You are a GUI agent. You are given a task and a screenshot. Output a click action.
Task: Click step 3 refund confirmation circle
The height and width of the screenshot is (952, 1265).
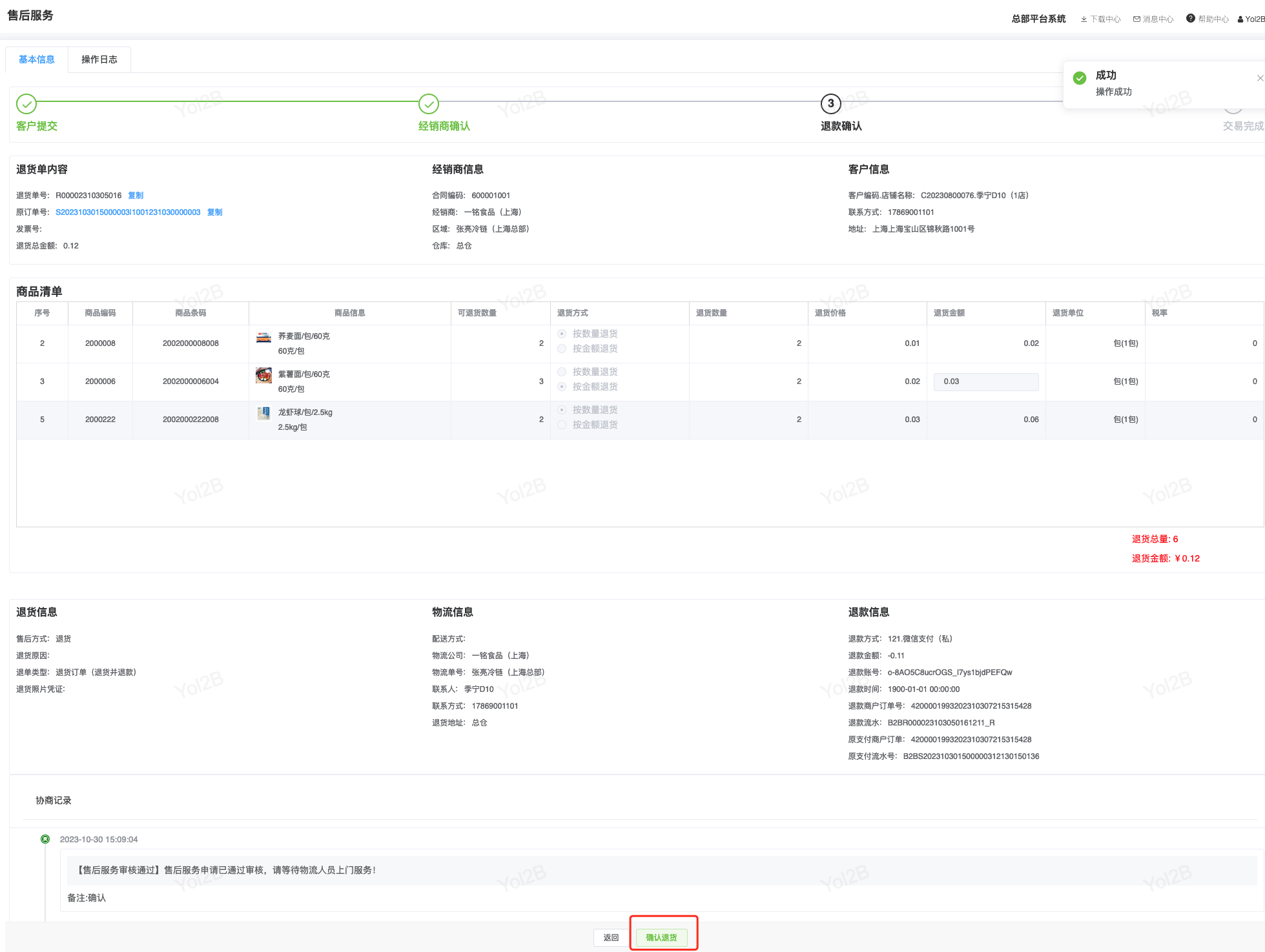coord(830,104)
